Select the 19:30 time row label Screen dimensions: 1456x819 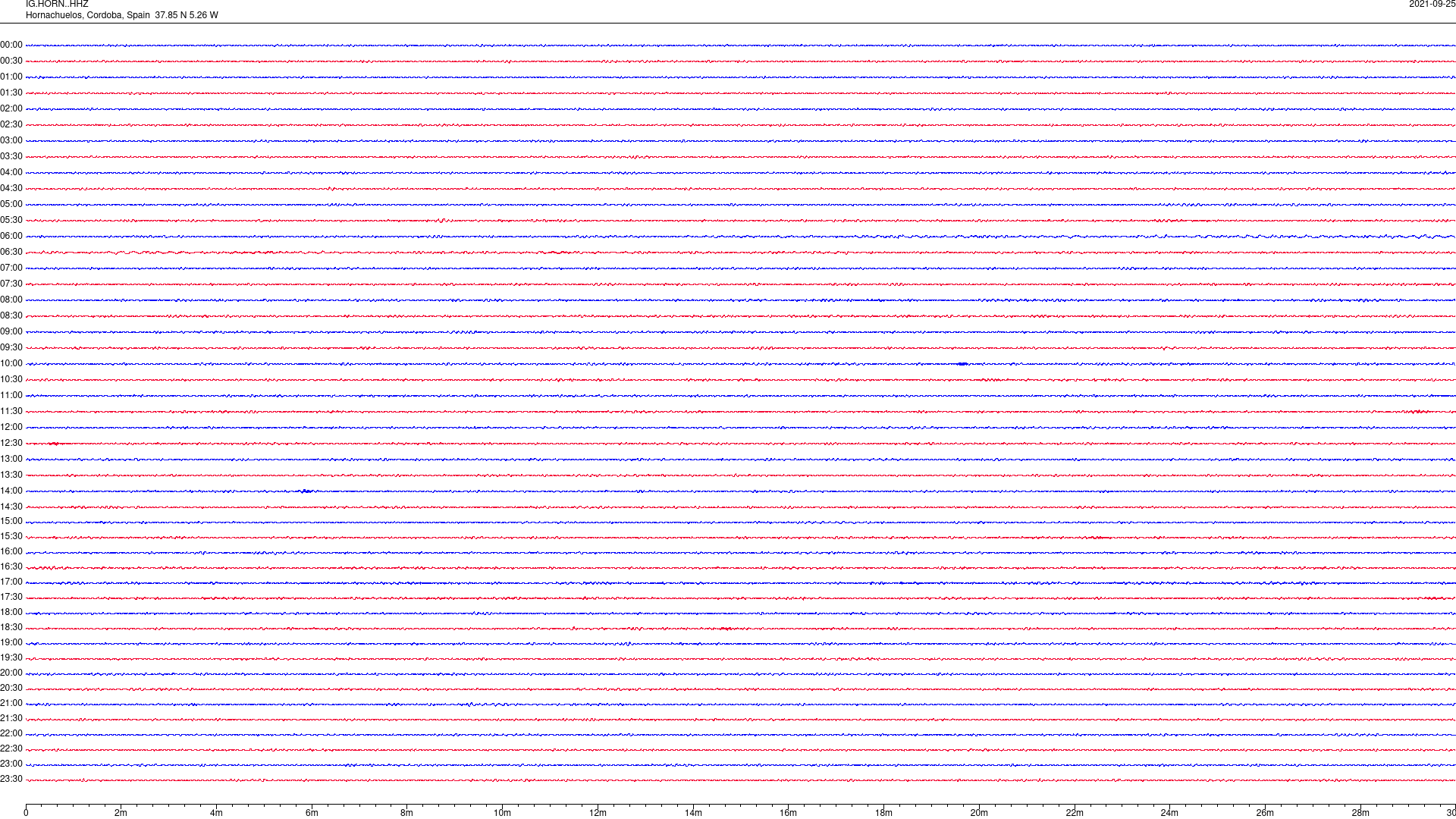tap(11, 657)
